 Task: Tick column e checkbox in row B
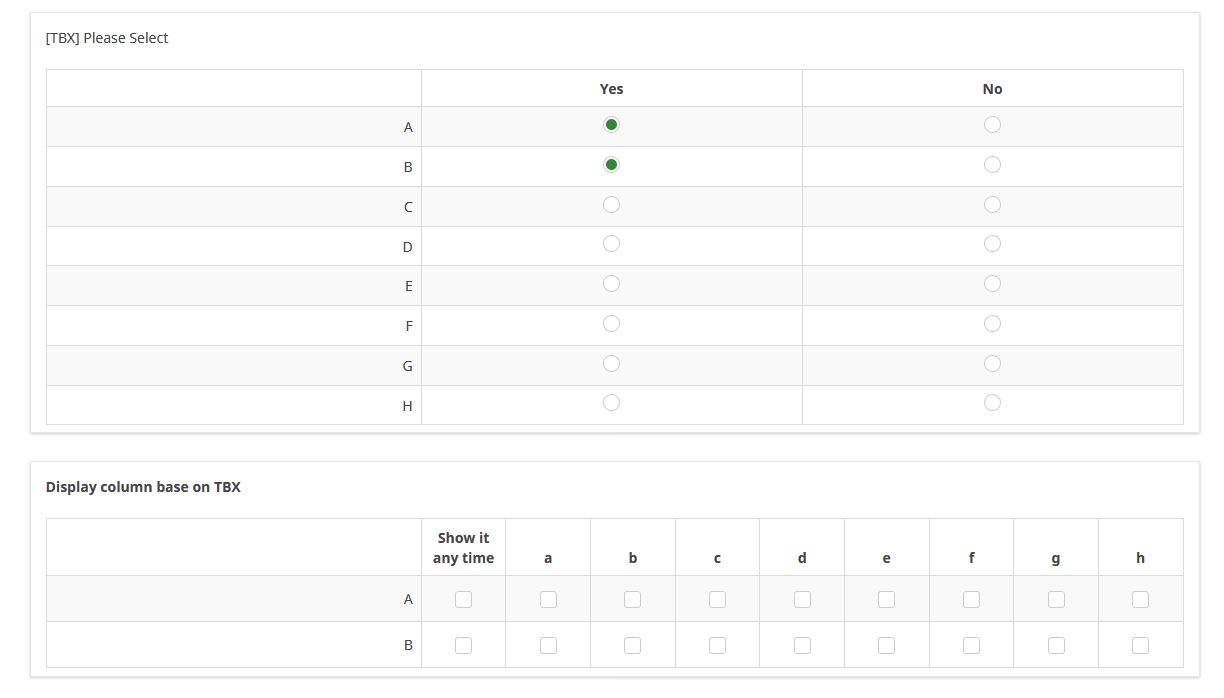click(886, 646)
